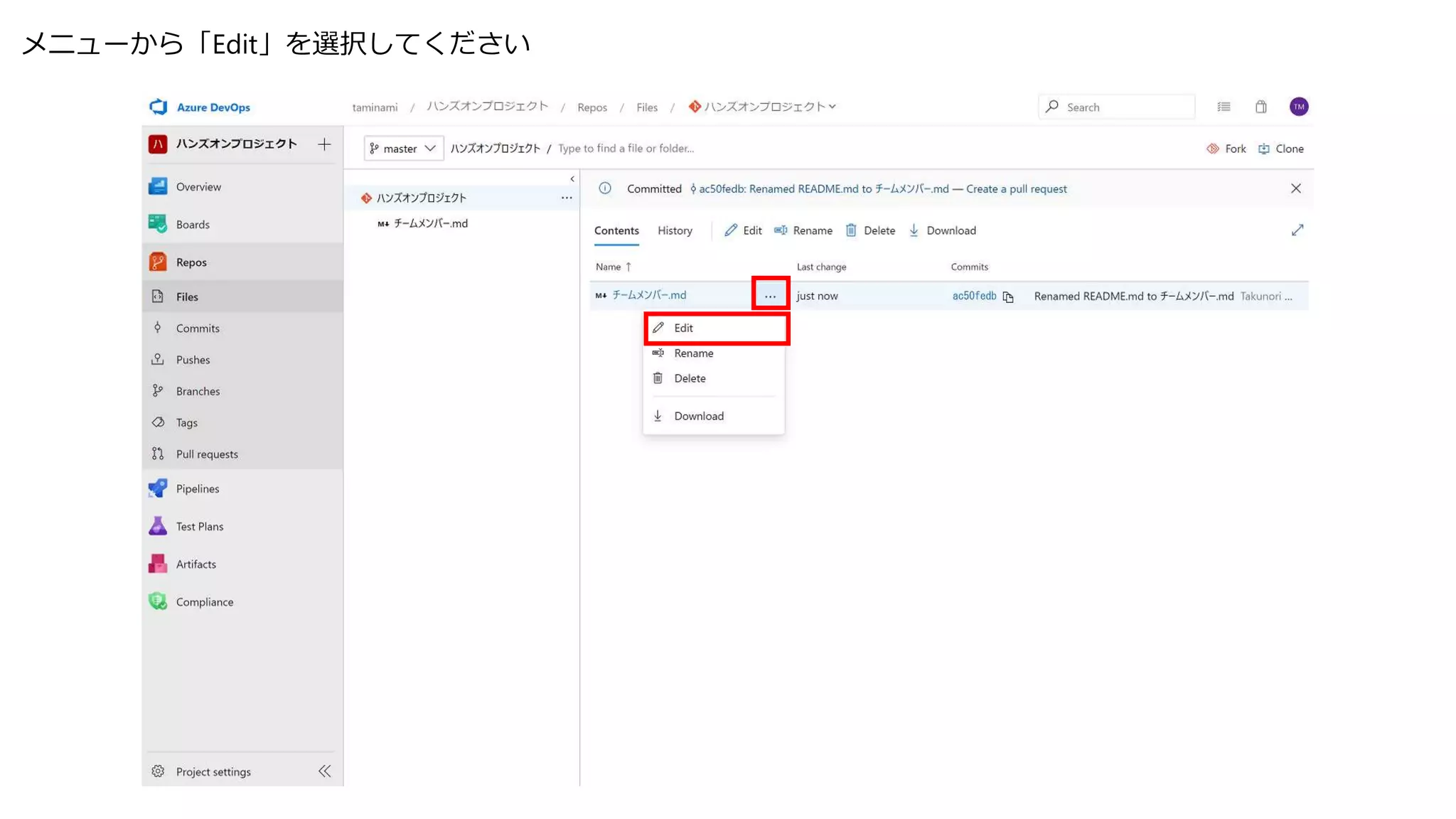The height and width of the screenshot is (819, 1456).
Task: Click the Delete toolbar button
Action: (x=870, y=230)
